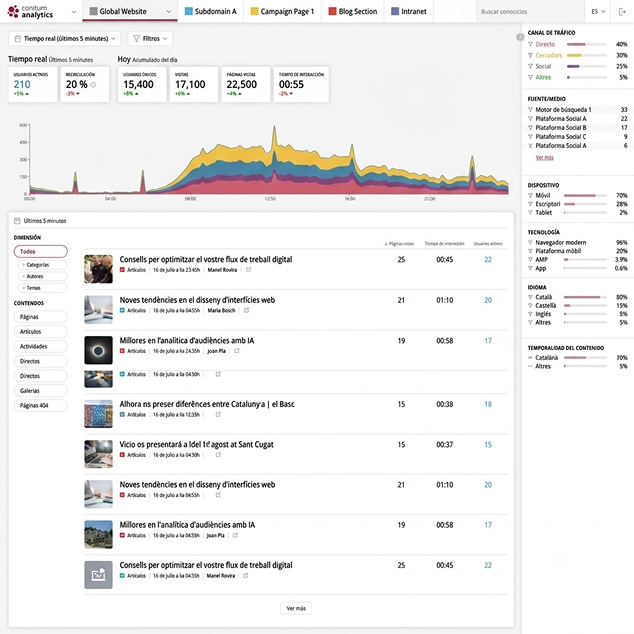Open Usuarios activos 210 card

tap(33, 85)
